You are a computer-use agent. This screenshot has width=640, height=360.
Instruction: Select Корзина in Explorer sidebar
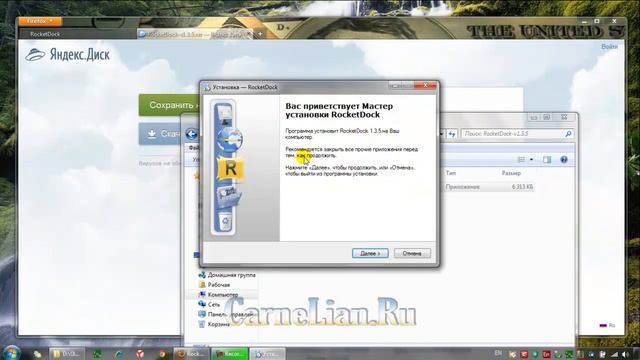click(x=214, y=324)
